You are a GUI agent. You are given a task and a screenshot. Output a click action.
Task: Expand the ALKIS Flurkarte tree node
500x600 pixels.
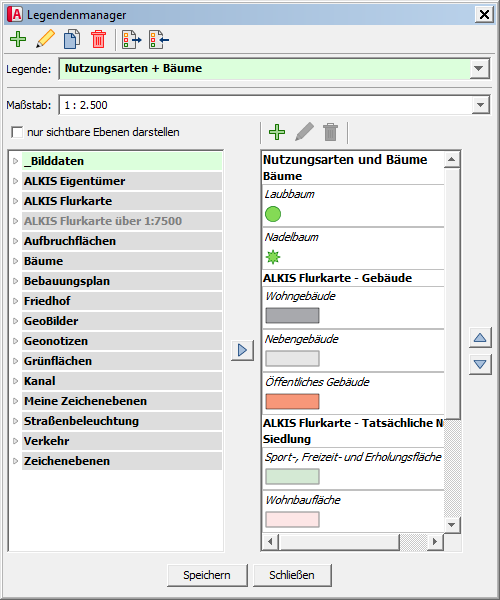(15, 201)
